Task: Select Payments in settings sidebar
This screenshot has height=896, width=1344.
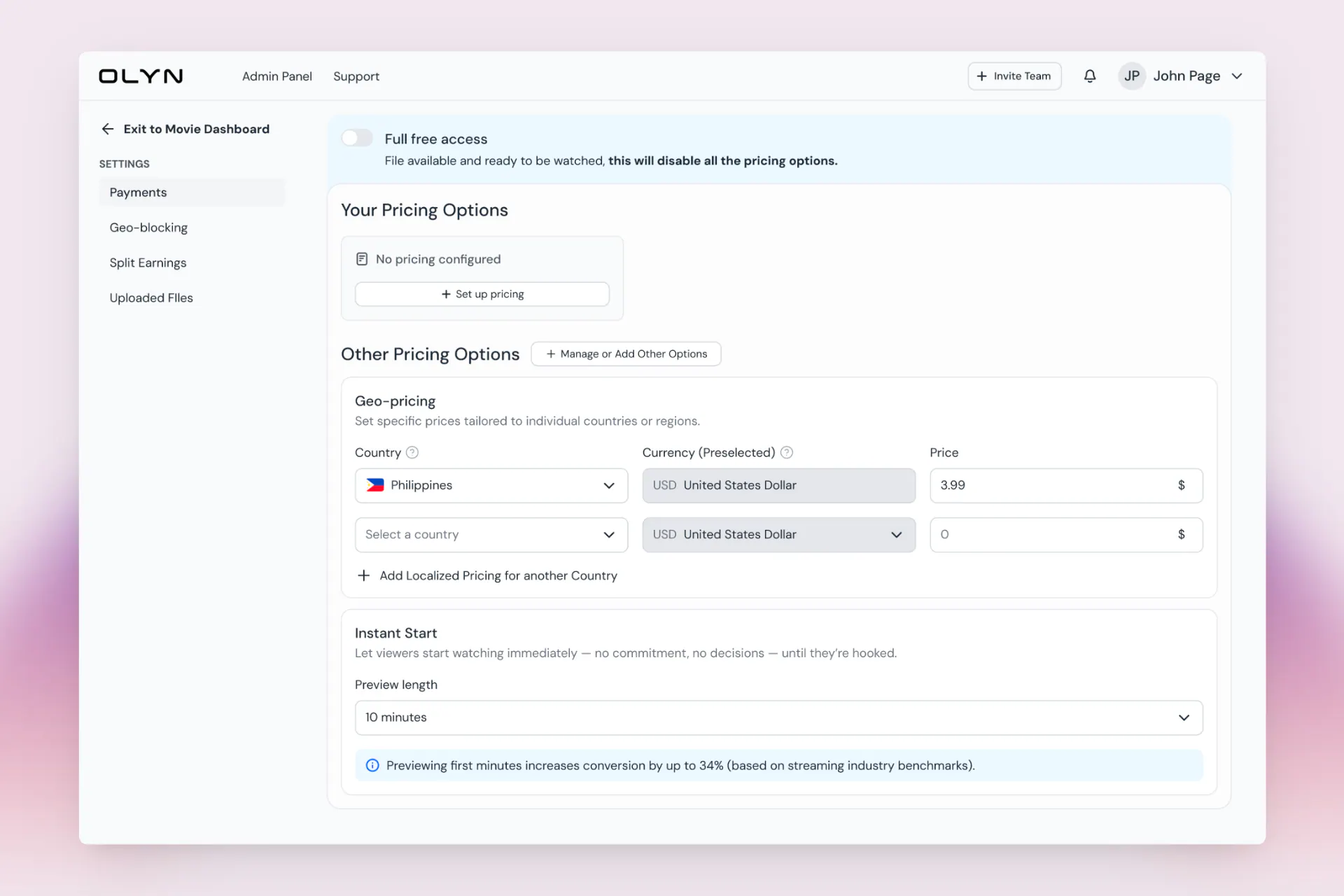Action: 192,192
